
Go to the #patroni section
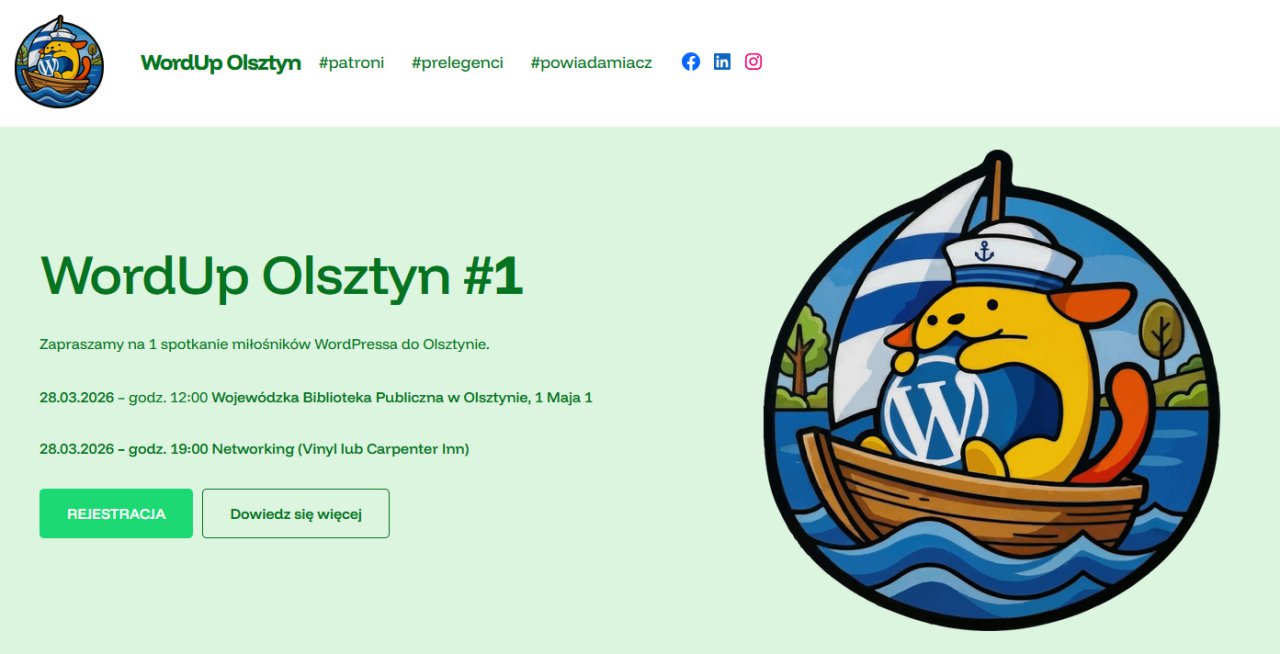pos(351,62)
